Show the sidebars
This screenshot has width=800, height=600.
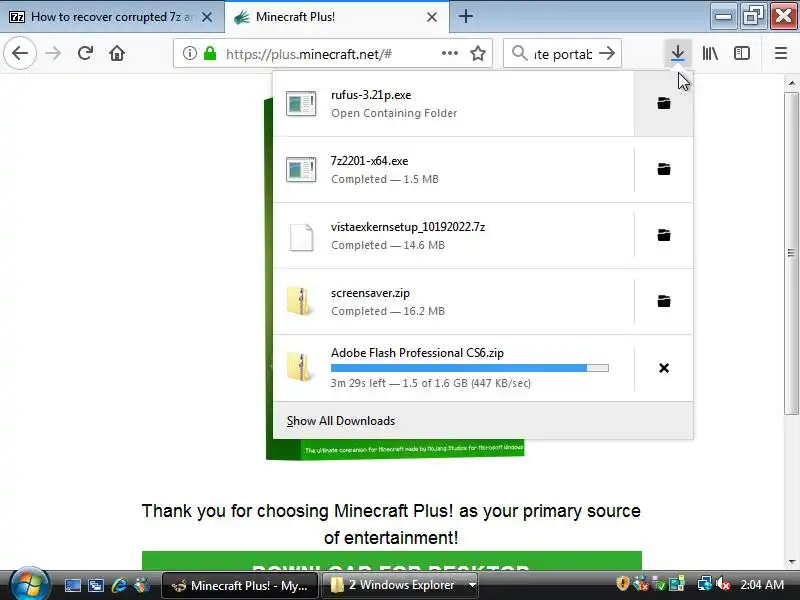click(x=742, y=53)
